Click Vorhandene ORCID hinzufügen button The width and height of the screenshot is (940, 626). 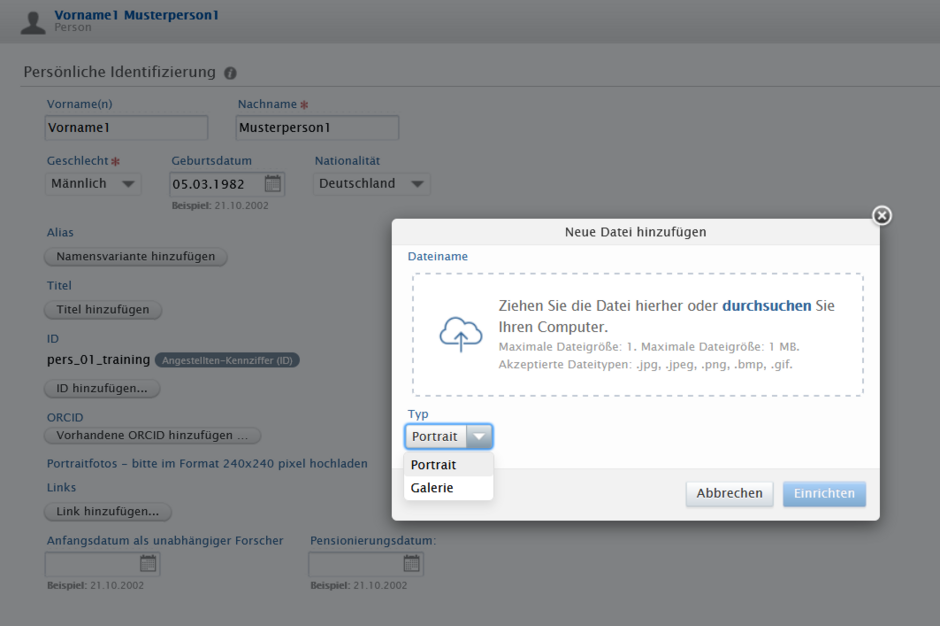pyautogui.click(x=152, y=435)
